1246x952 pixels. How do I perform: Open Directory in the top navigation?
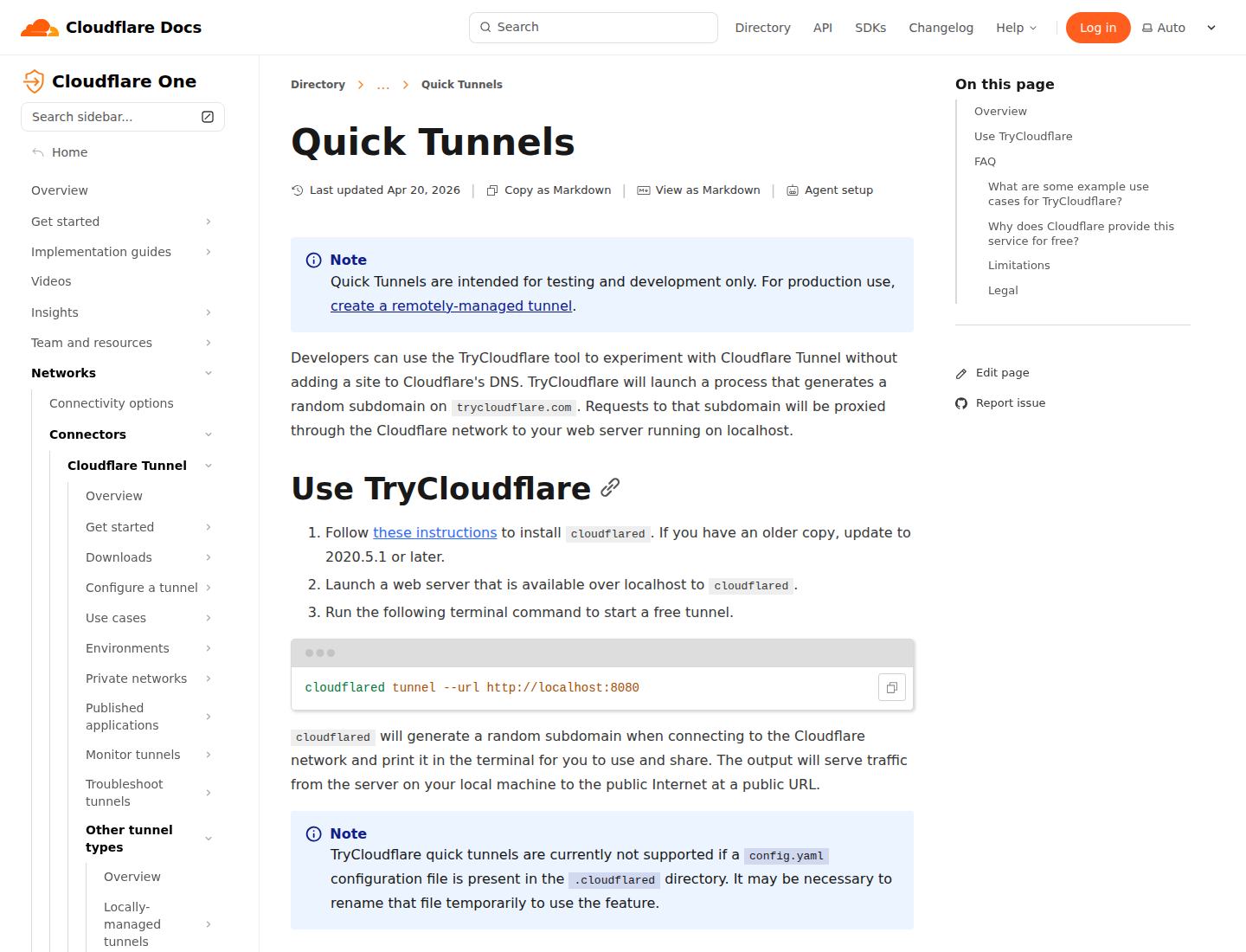tap(762, 28)
